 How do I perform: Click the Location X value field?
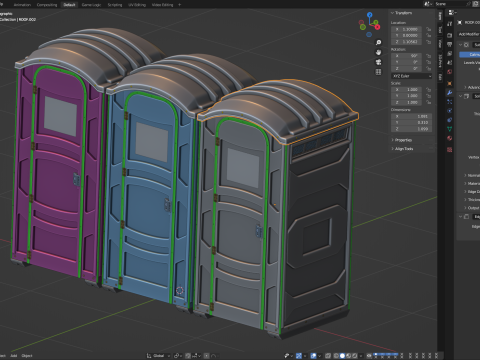click(407, 29)
